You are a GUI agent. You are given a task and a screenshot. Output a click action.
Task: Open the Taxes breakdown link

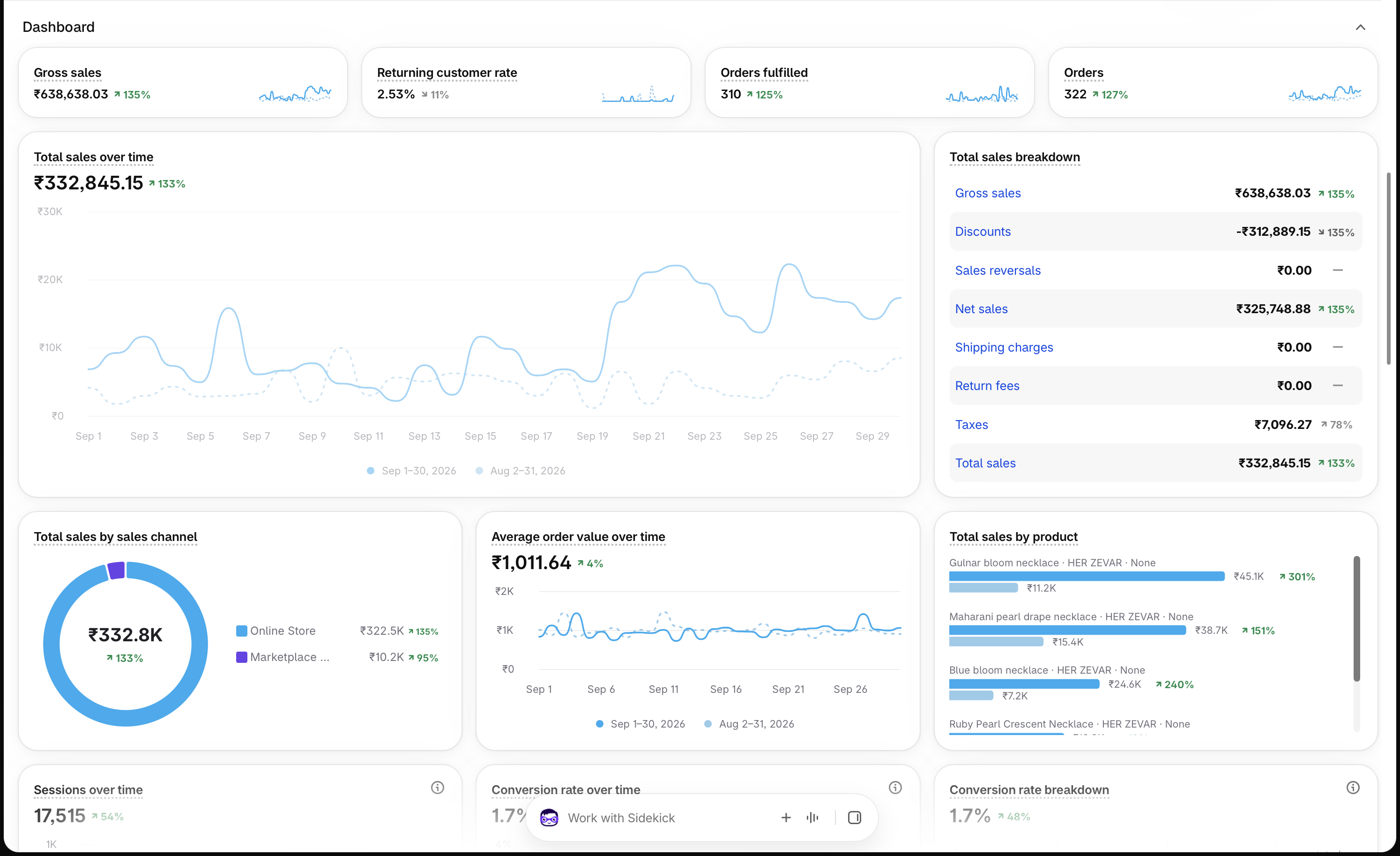click(x=971, y=425)
